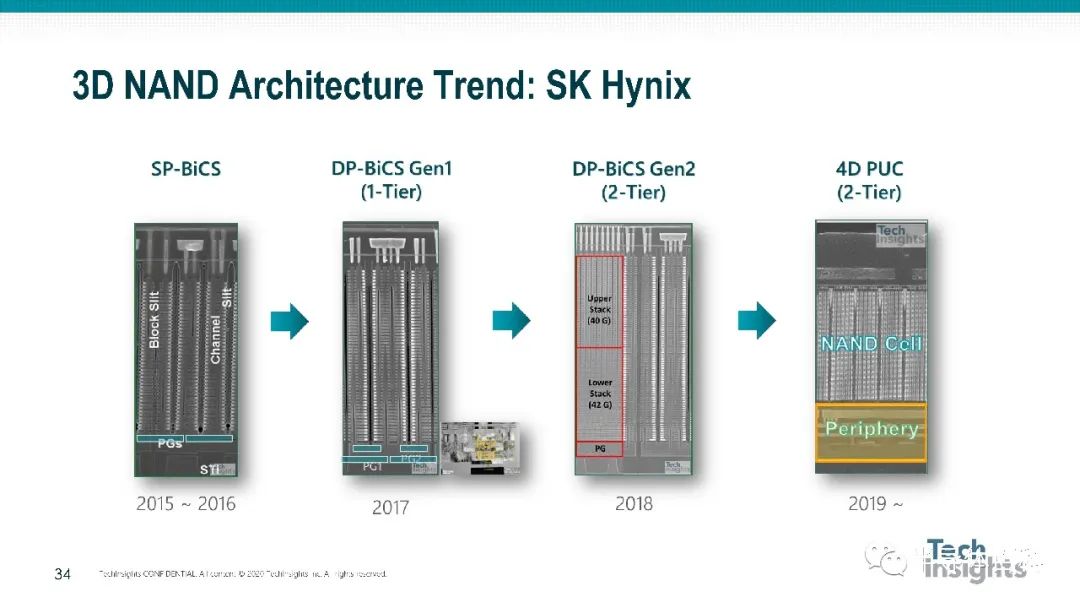
Task: Click the 'Block Slit' vertical label
Action: click(154, 319)
